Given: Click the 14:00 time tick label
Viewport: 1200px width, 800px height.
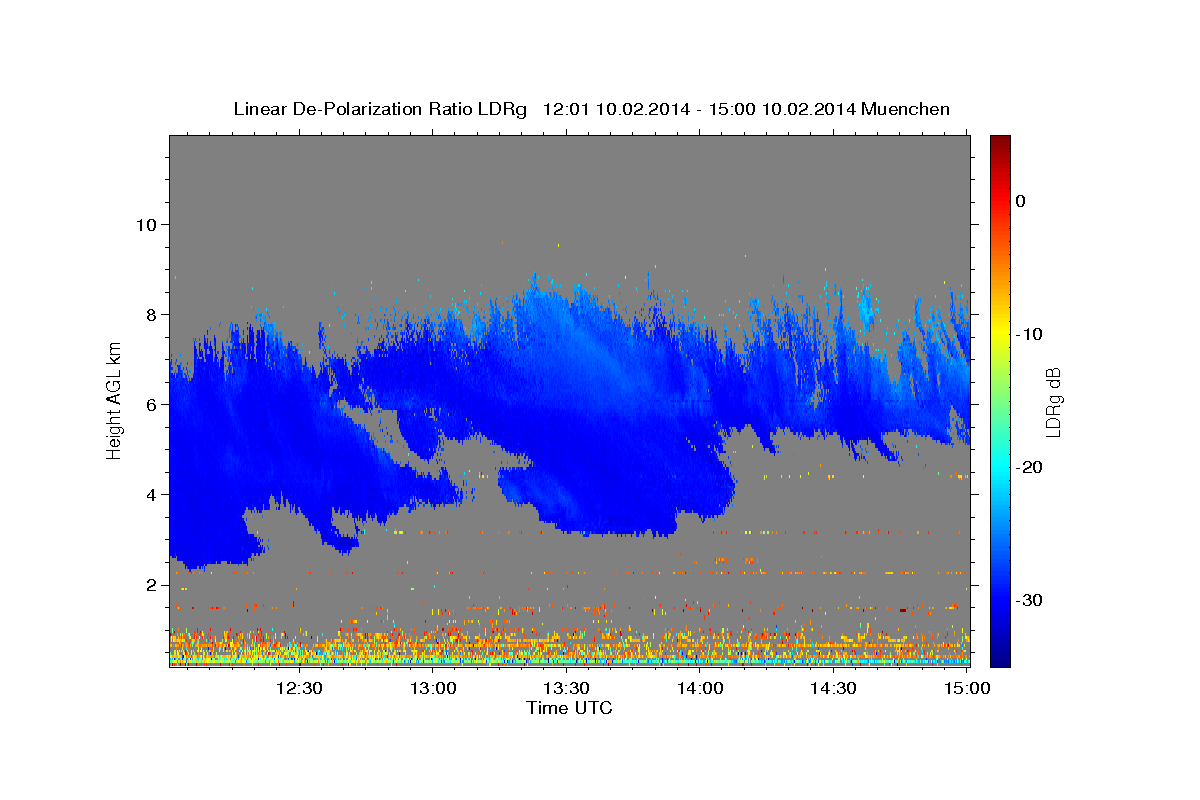Looking at the screenshot, I should (699, 688).
